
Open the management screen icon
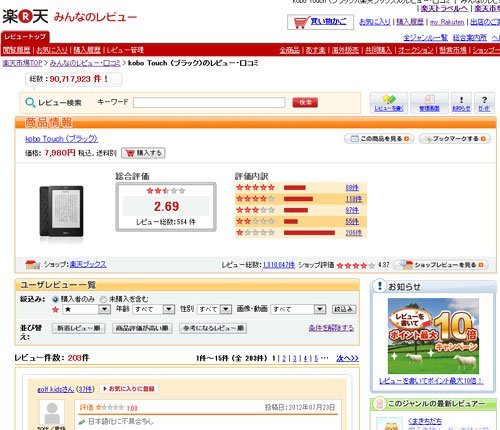click(x=429, y=103)
